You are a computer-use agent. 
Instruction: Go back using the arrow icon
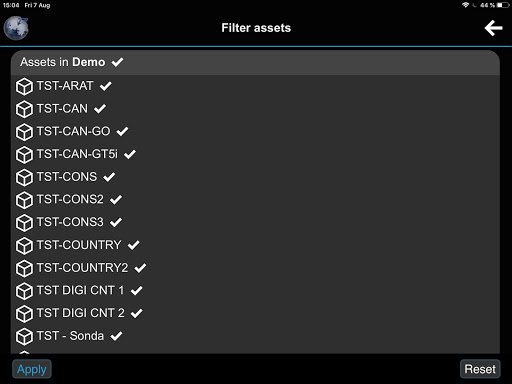[493, 28]
